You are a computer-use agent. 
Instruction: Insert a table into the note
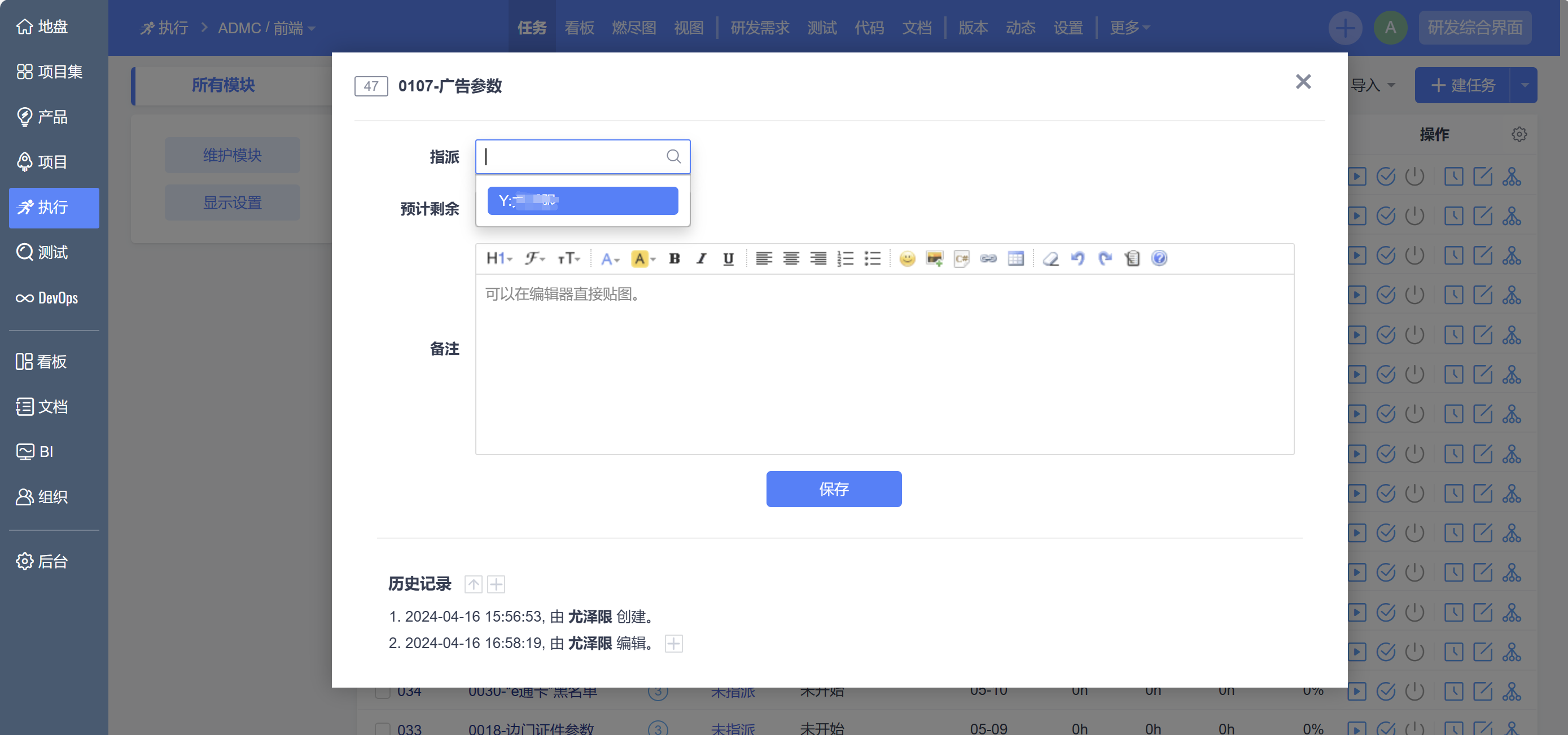(x=1015, y=258)
